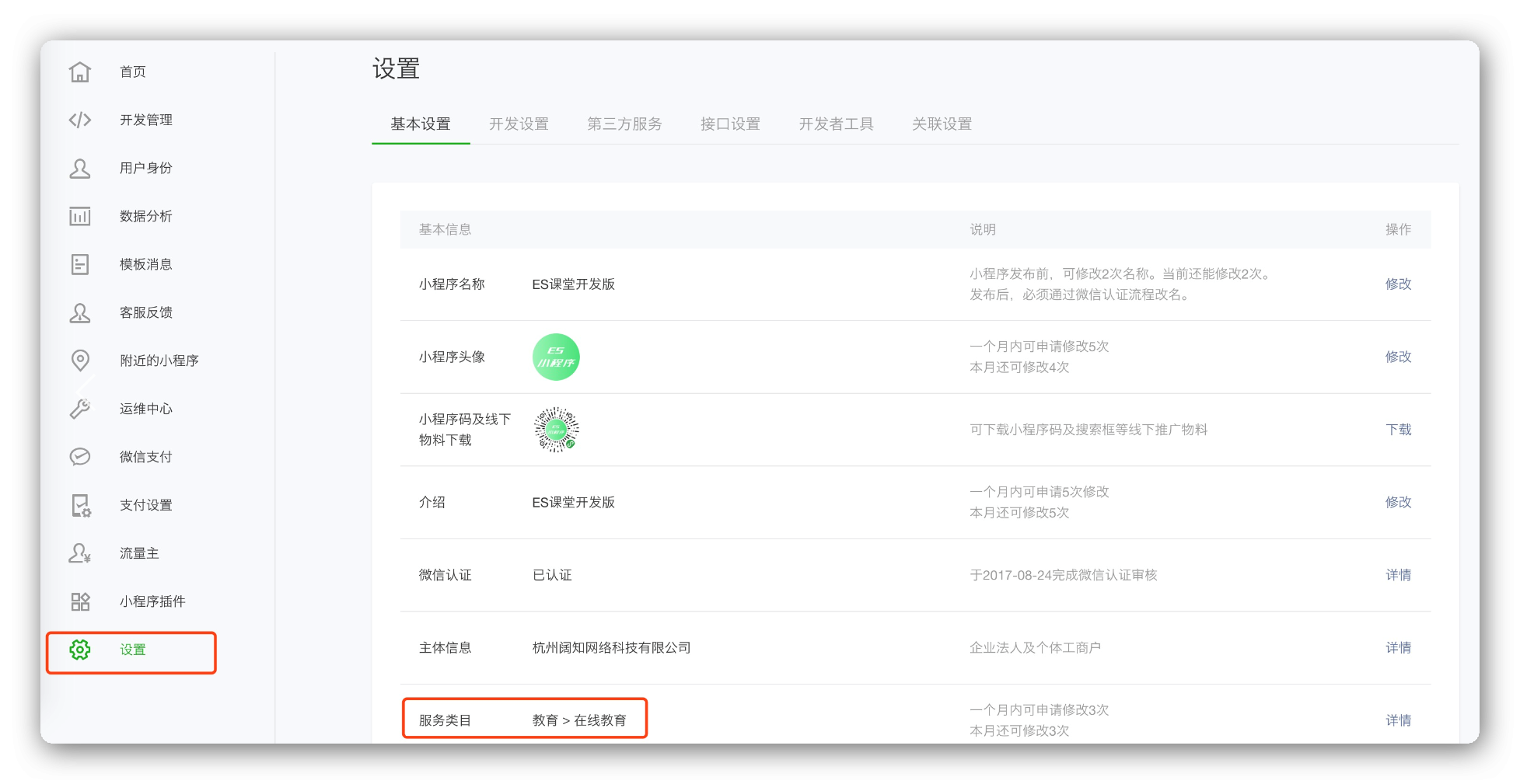Open the 流量主 sidebar icon
The height and width of the screenshot is (784, 1520).
80,553
